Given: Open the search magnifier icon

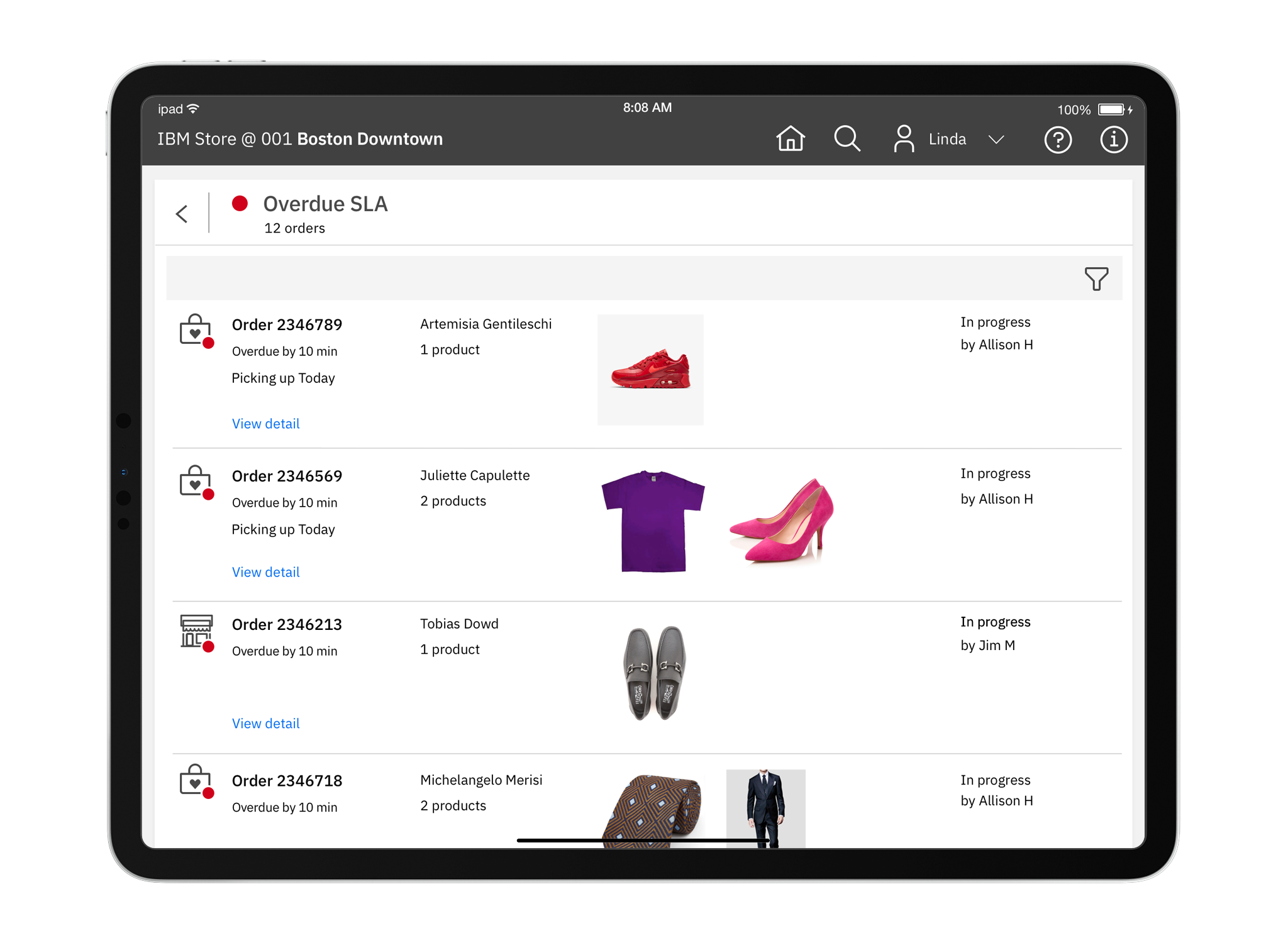Looking at the screenshot, I should coord(847,139).
